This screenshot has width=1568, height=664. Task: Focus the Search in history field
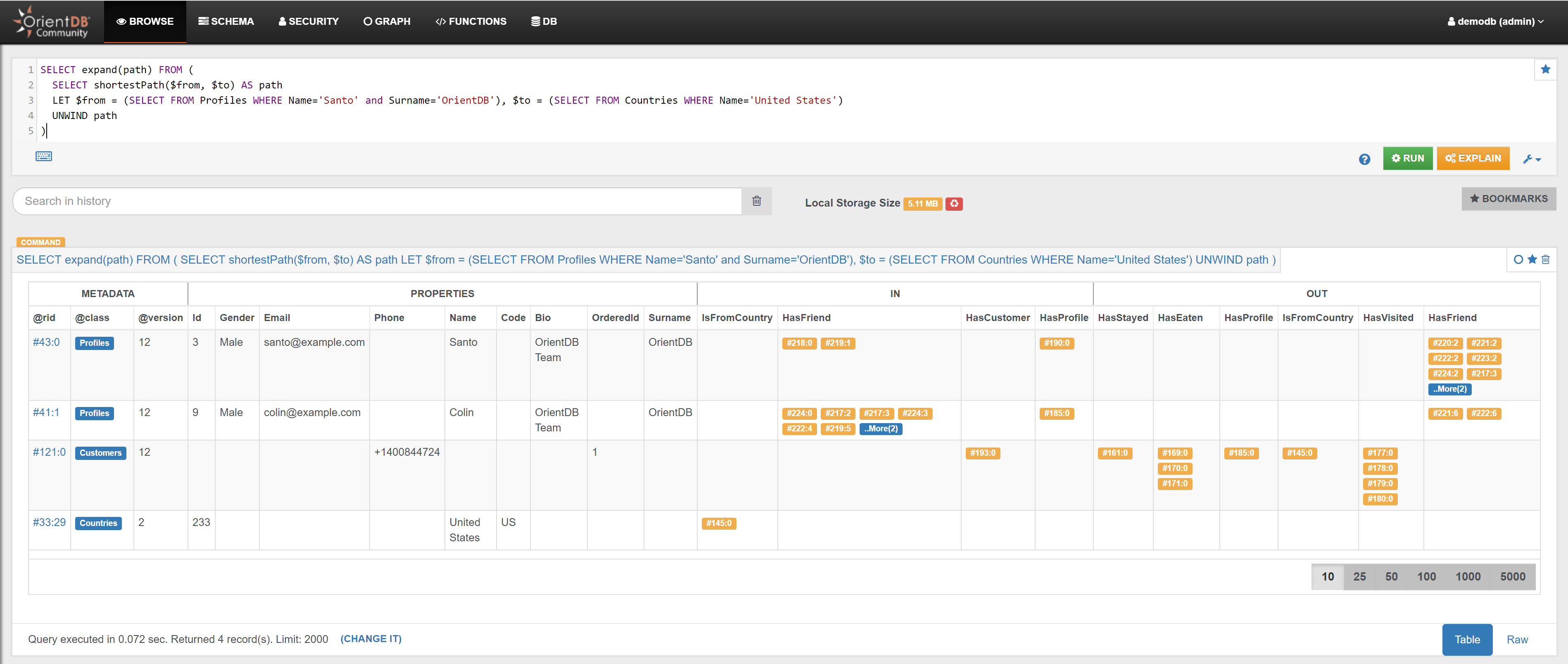click(378, 202)
